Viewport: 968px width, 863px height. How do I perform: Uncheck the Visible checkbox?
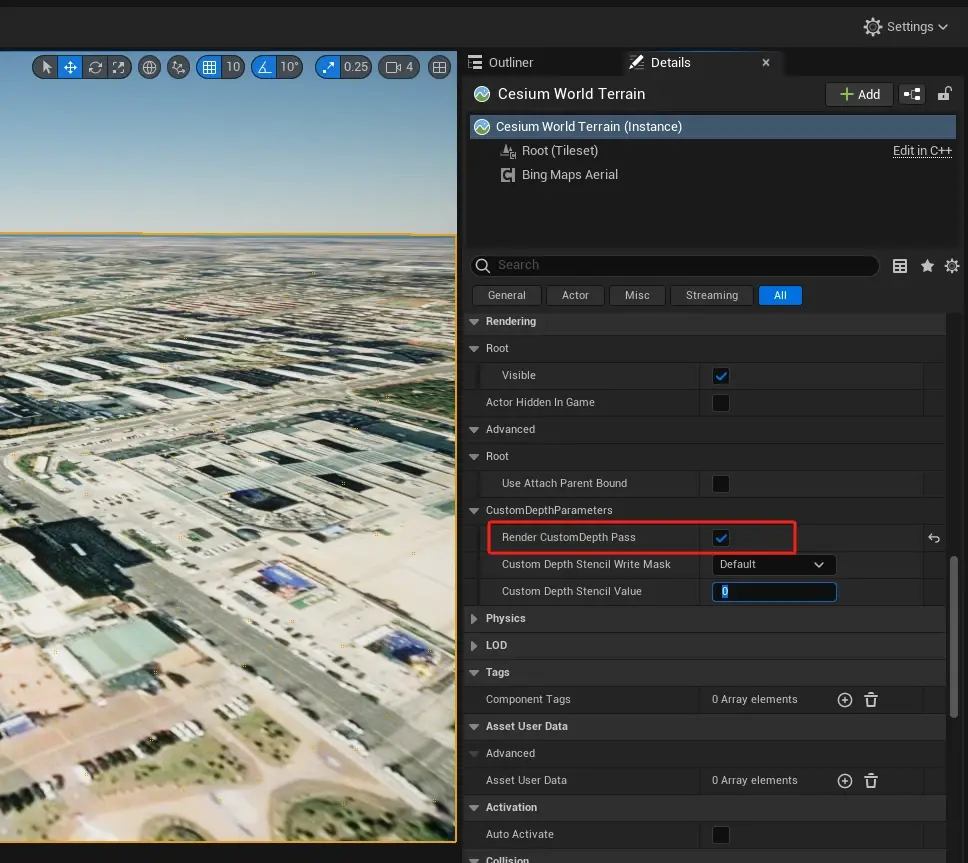pyautogui.click(x=720, y=375)
